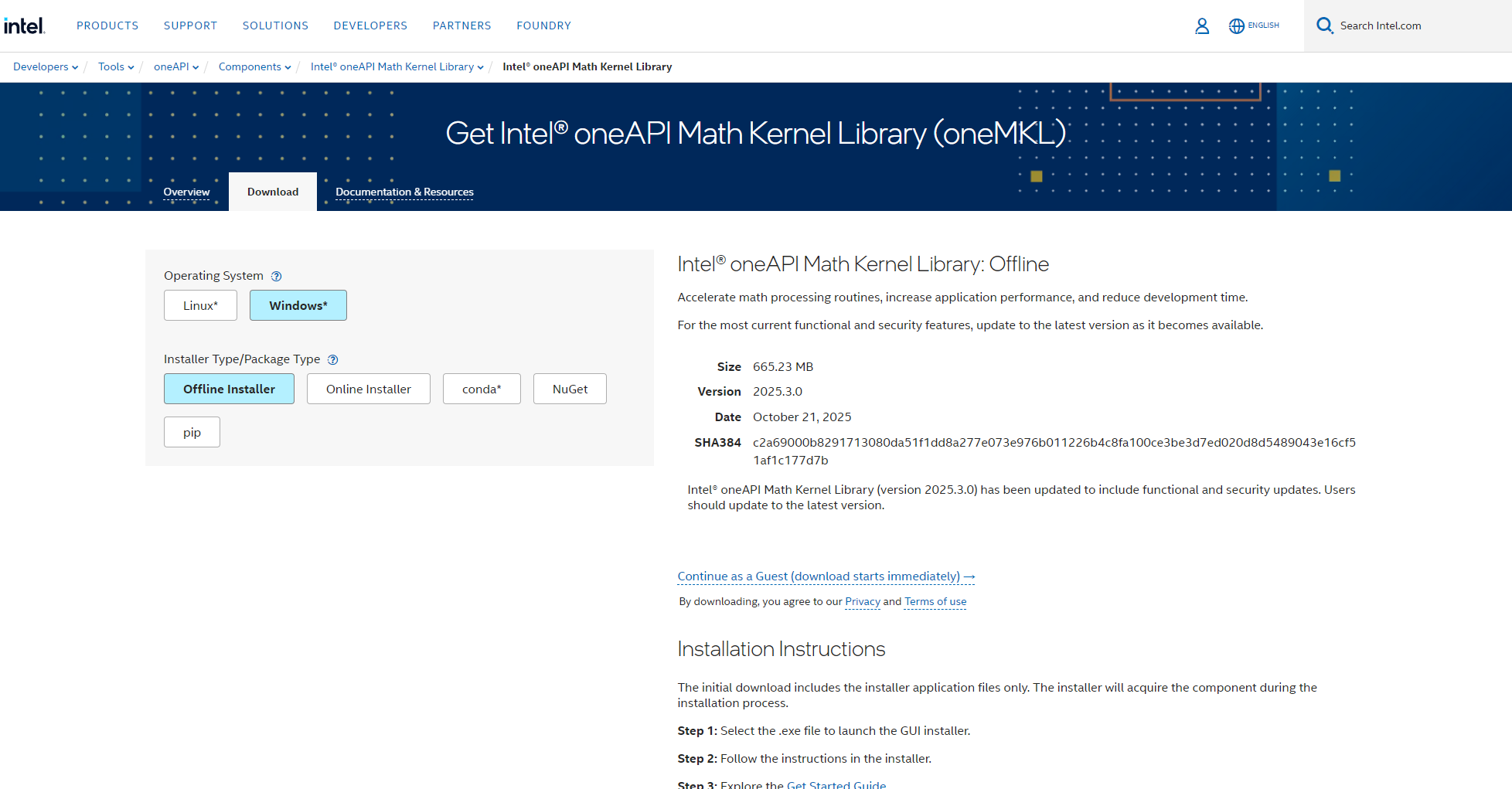1512x789 pixels.
Task: Open the Terms of use link
Action: (935, 602)
